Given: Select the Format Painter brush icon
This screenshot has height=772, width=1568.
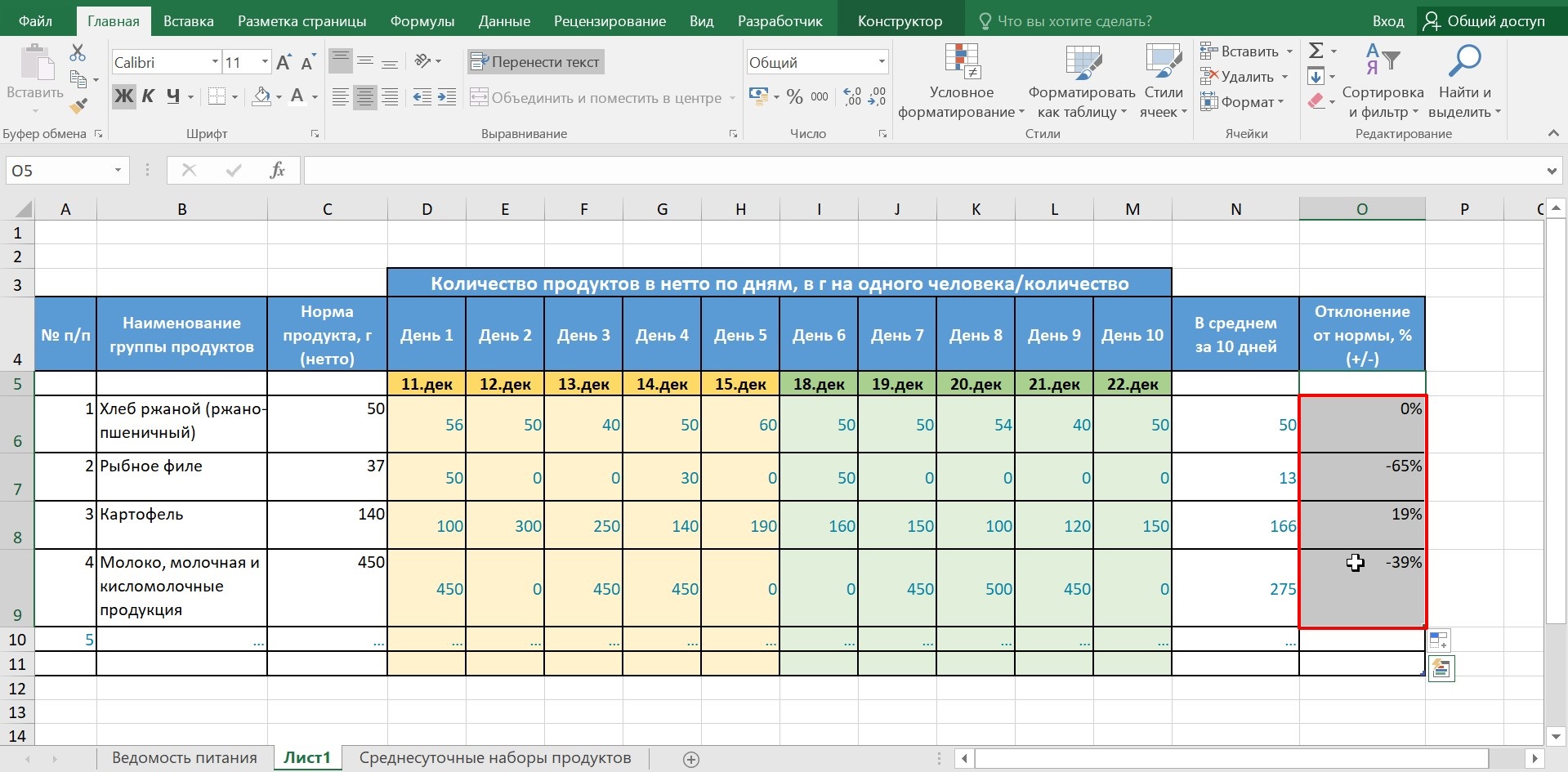Looking at the screenshot, I should (x=78, y=105).
